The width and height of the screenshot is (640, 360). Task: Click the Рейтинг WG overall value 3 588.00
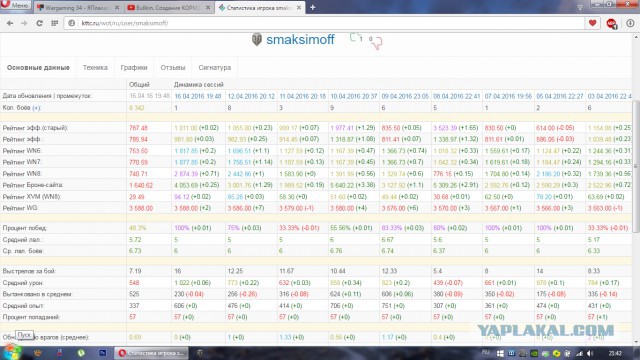(141, 208)
